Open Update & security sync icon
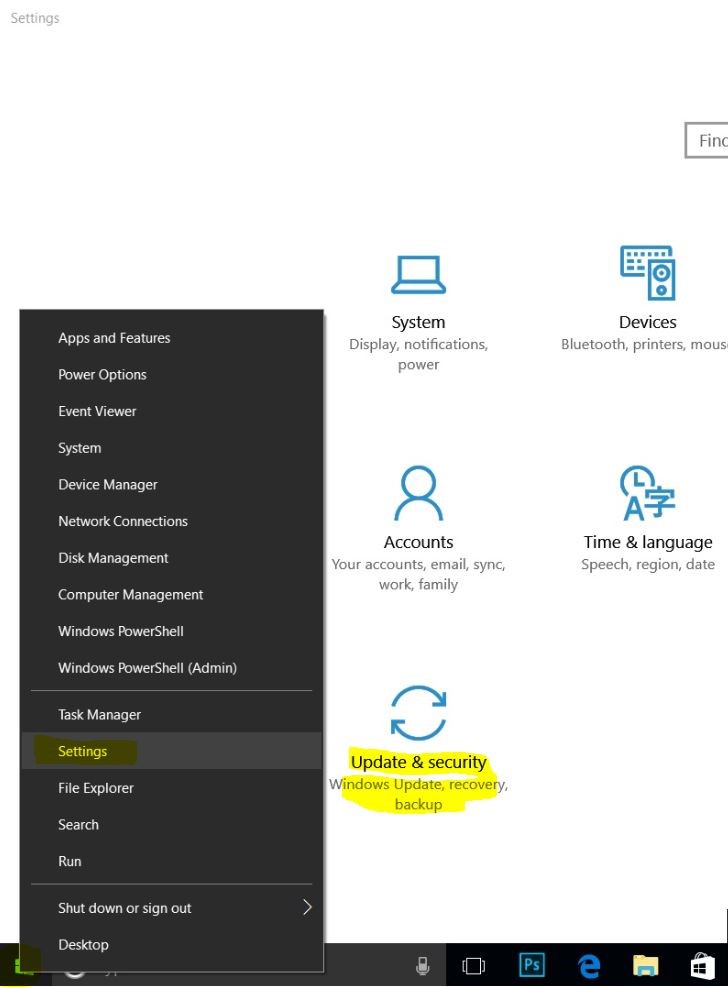Screen dimensions: 728x987 [x=418, y=713]
